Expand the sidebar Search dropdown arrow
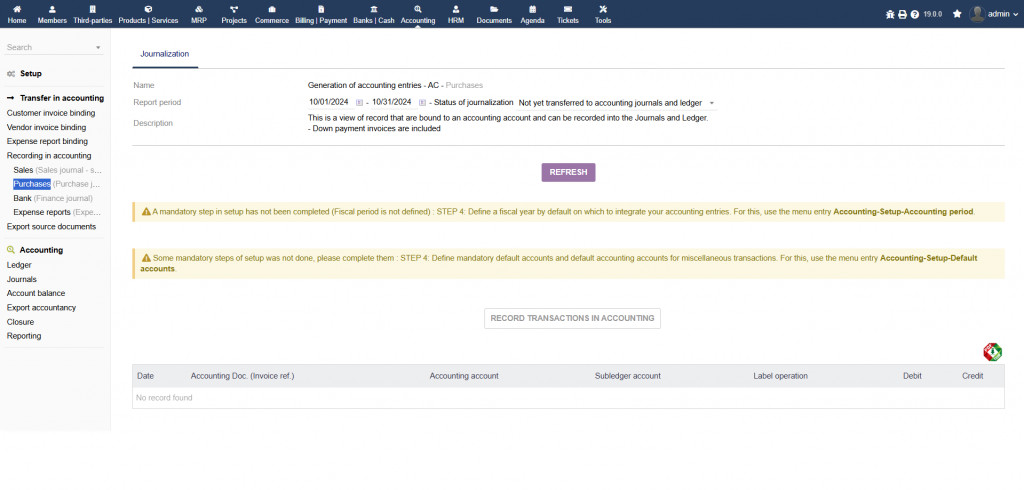 pos(98,48)
